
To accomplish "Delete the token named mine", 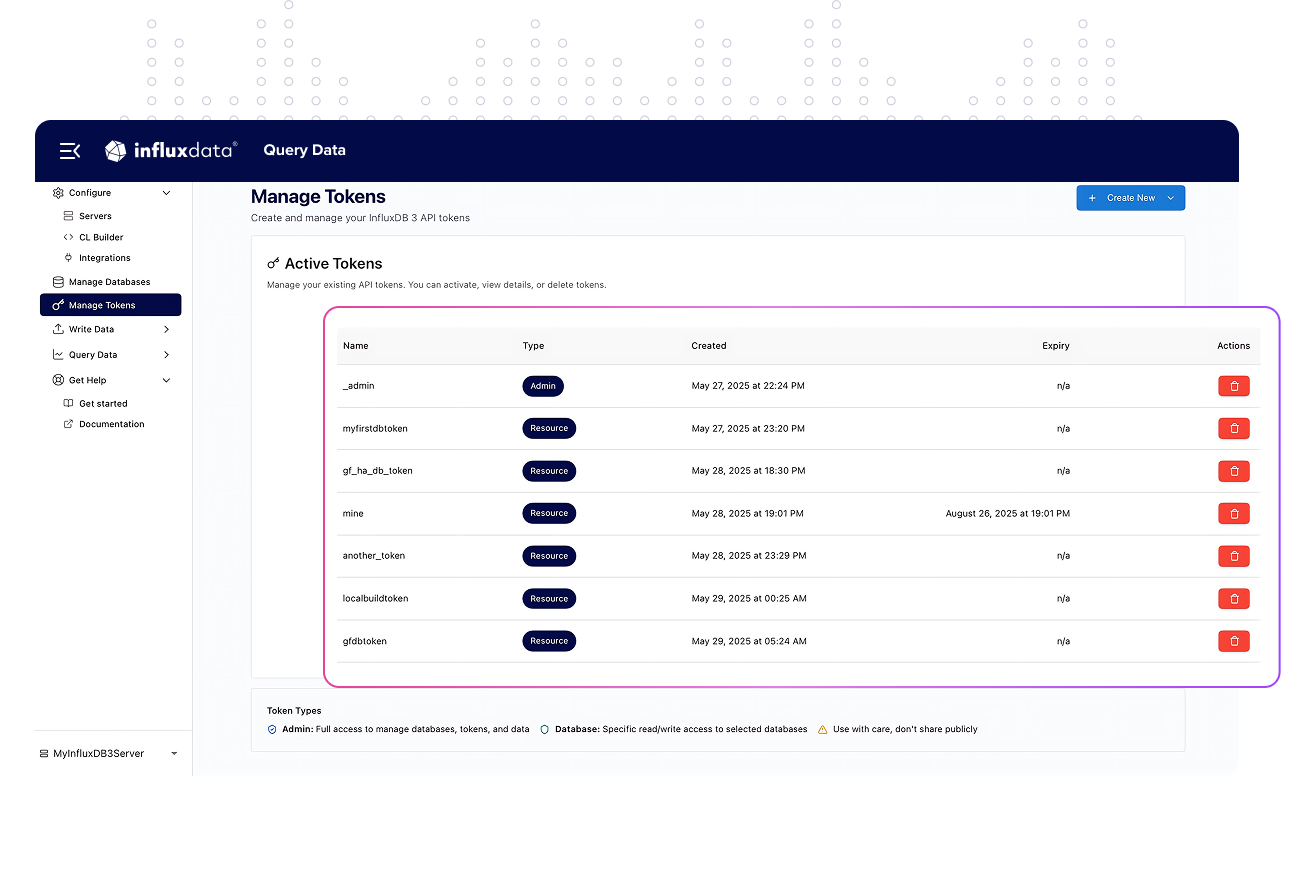I will (1233, 513).
